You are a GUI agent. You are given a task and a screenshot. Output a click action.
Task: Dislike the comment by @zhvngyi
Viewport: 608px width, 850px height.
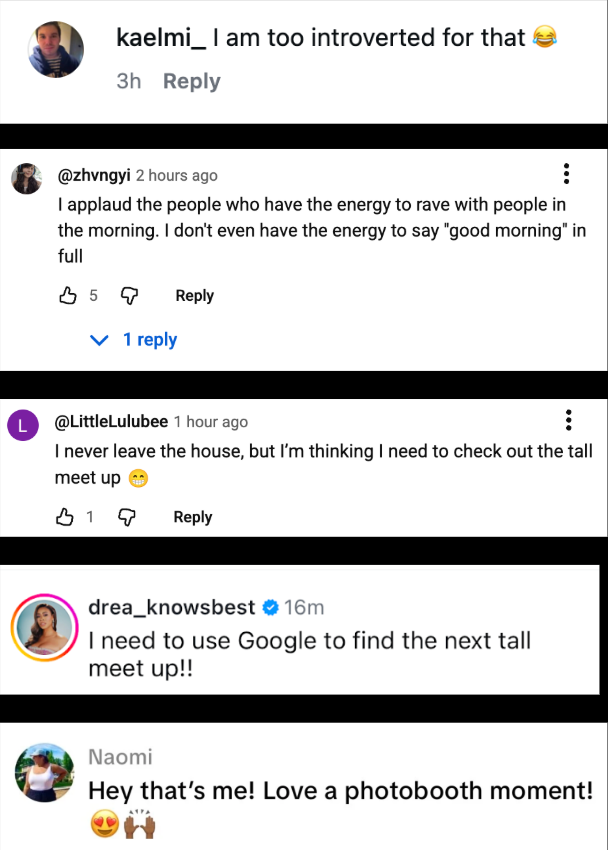click(129, 295)
